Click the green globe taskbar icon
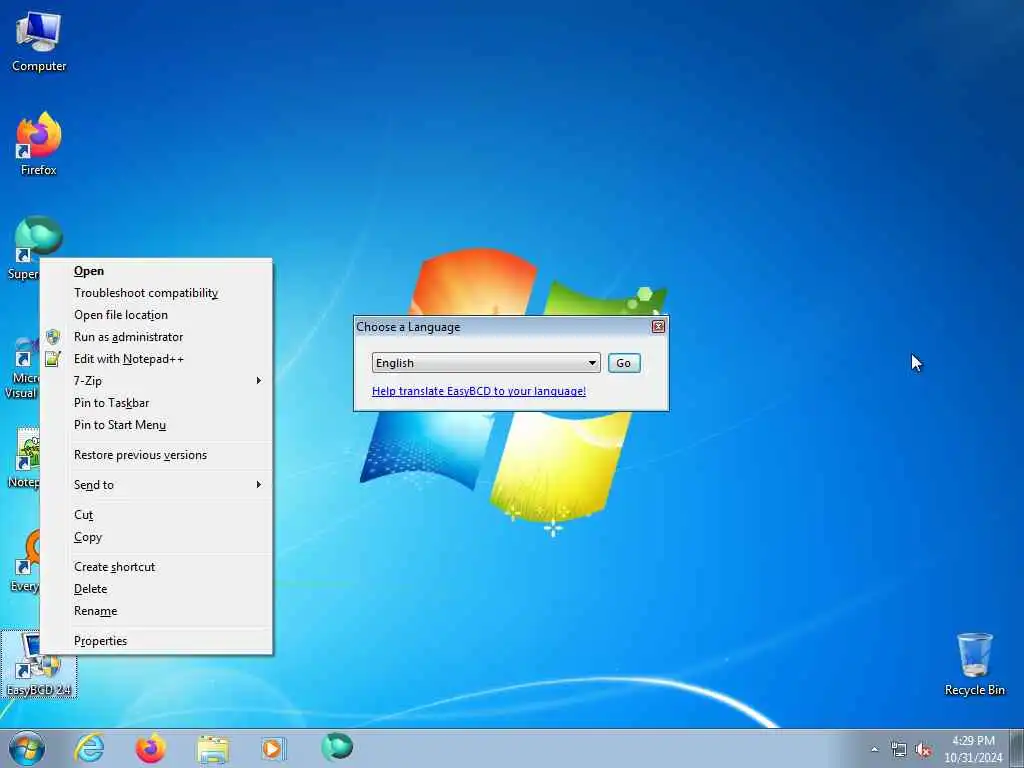The width and height of the screenshot is (1024, 768). point(337,747)
